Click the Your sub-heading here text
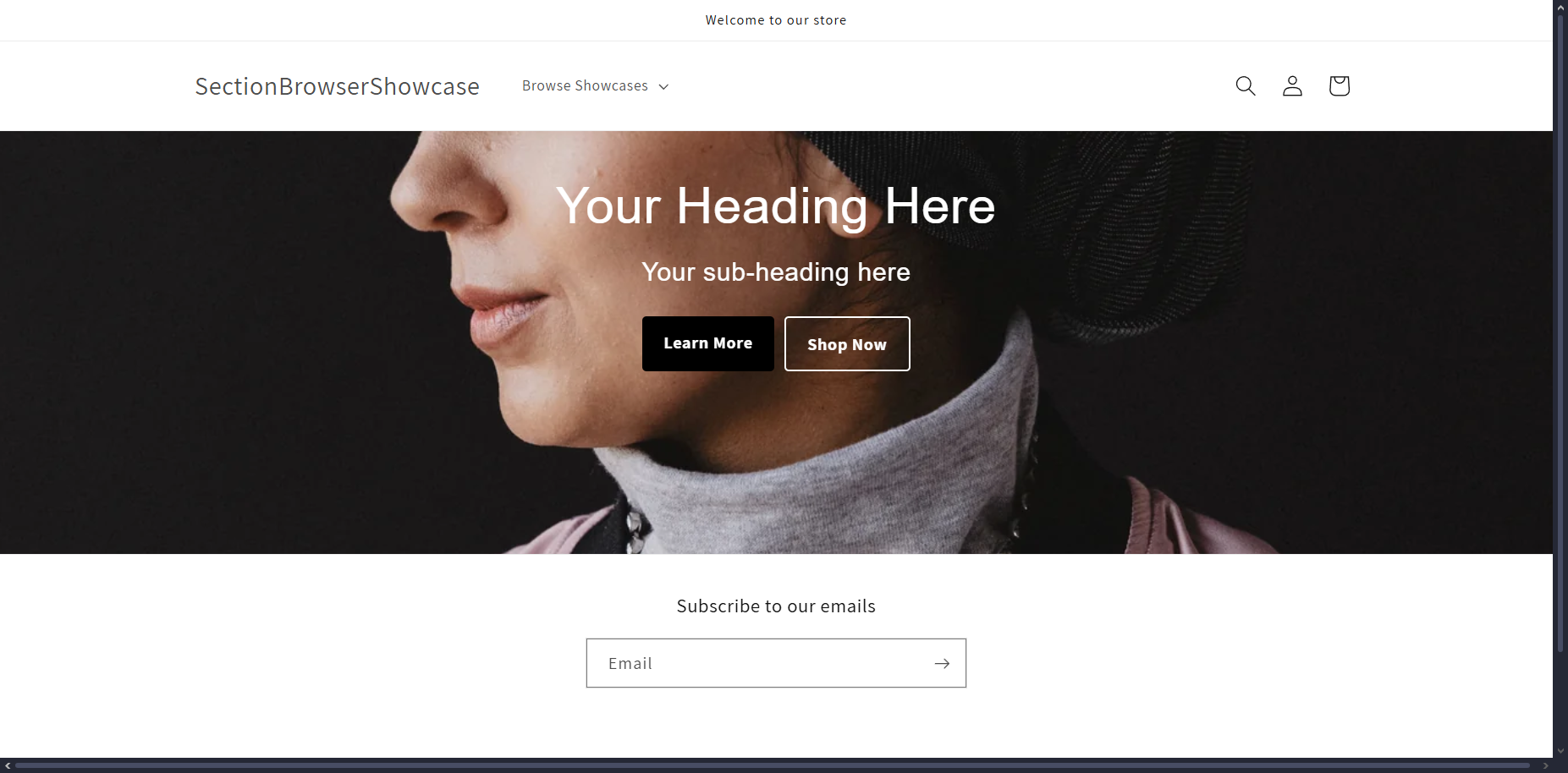 776,272
